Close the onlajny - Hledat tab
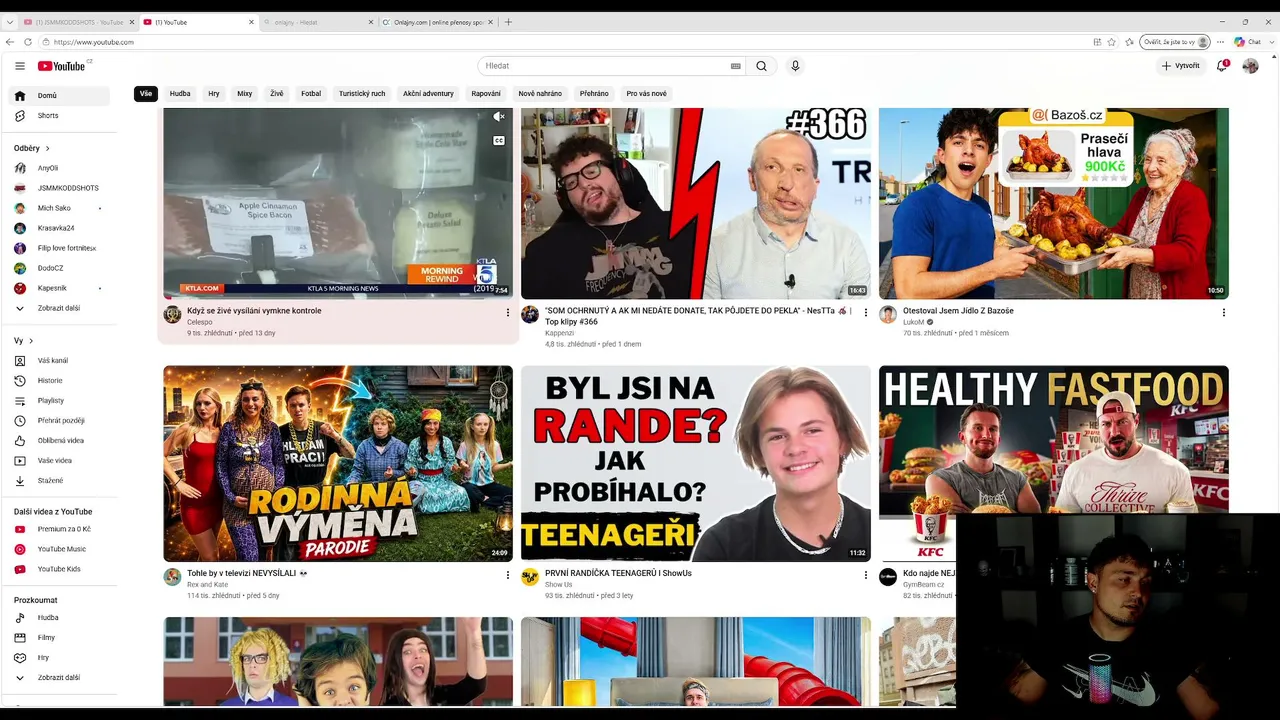 [371, 22]
